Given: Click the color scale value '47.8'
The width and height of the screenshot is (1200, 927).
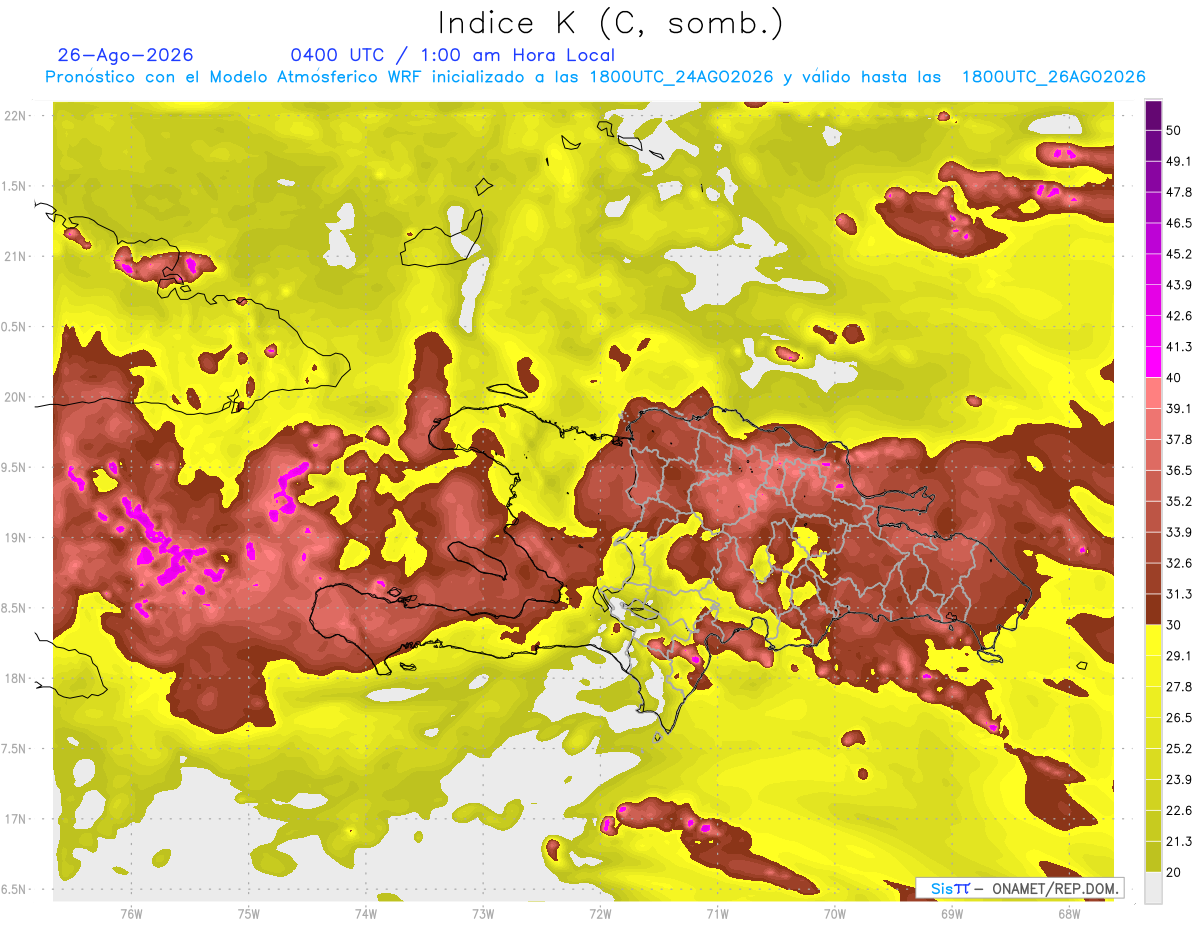Looking at the screenshot, I should tap(1178, 192).
